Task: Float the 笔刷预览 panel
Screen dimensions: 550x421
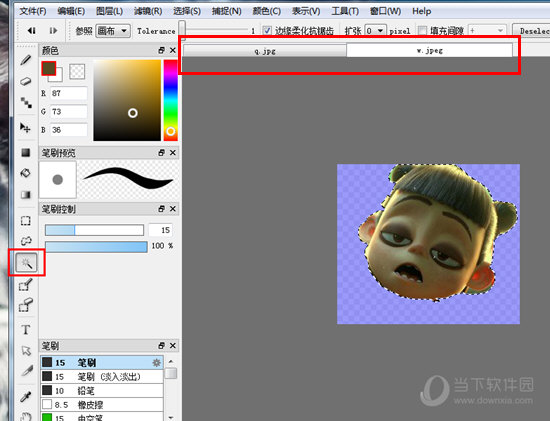Action: pos(161,153)
